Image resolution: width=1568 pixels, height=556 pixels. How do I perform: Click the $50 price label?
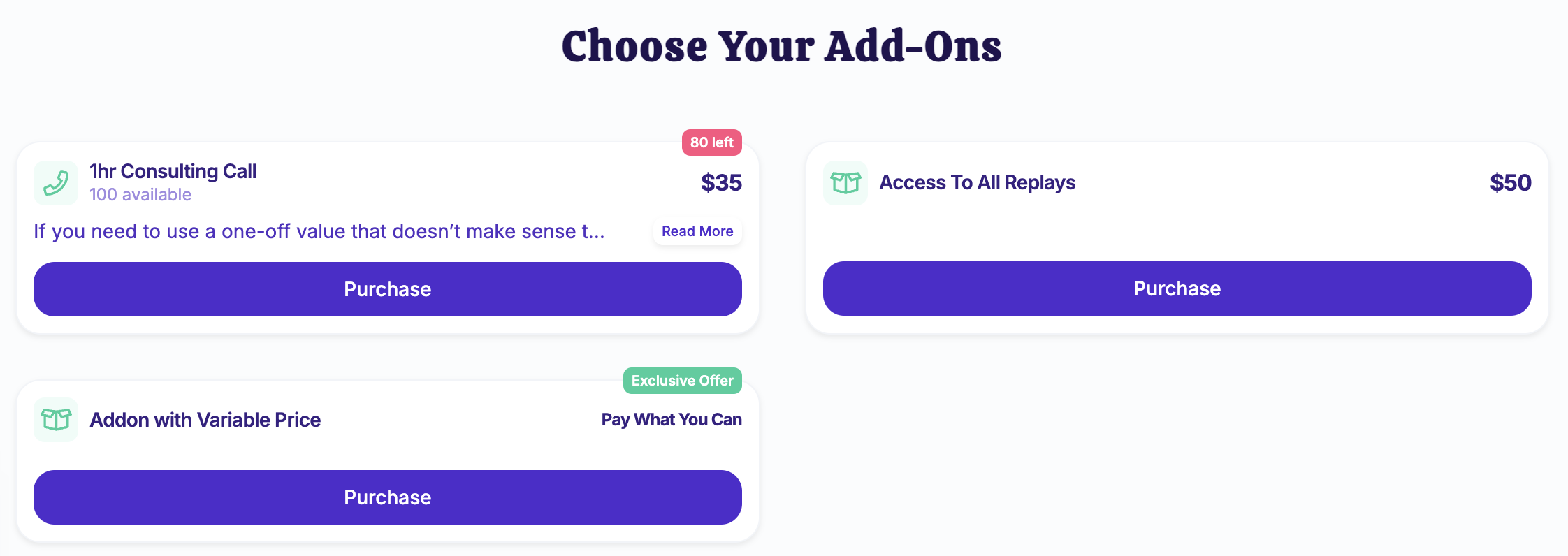point(1510,183)
